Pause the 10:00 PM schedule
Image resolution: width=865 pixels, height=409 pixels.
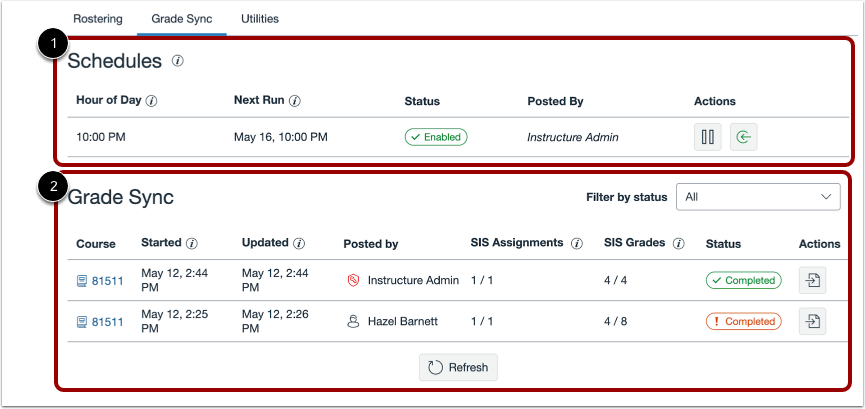pos(708,137)
